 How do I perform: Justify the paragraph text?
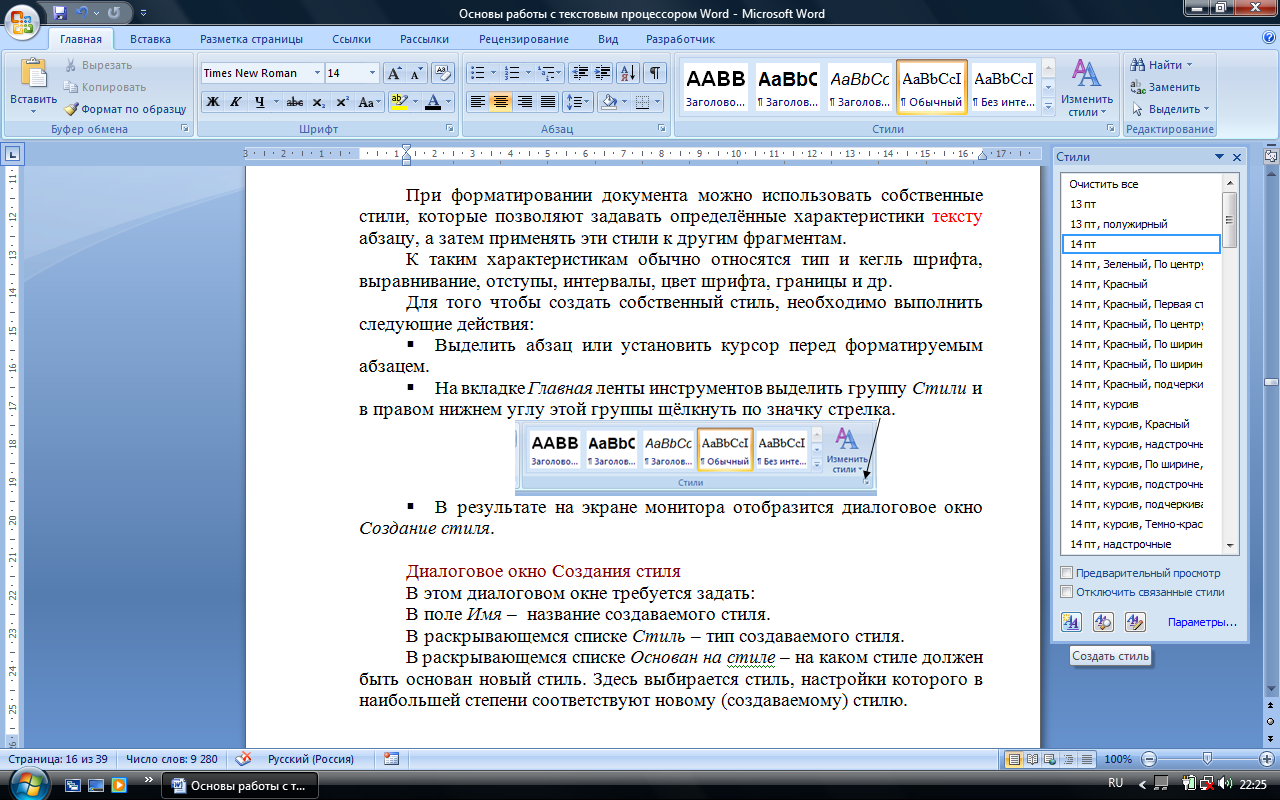(547, 102)
